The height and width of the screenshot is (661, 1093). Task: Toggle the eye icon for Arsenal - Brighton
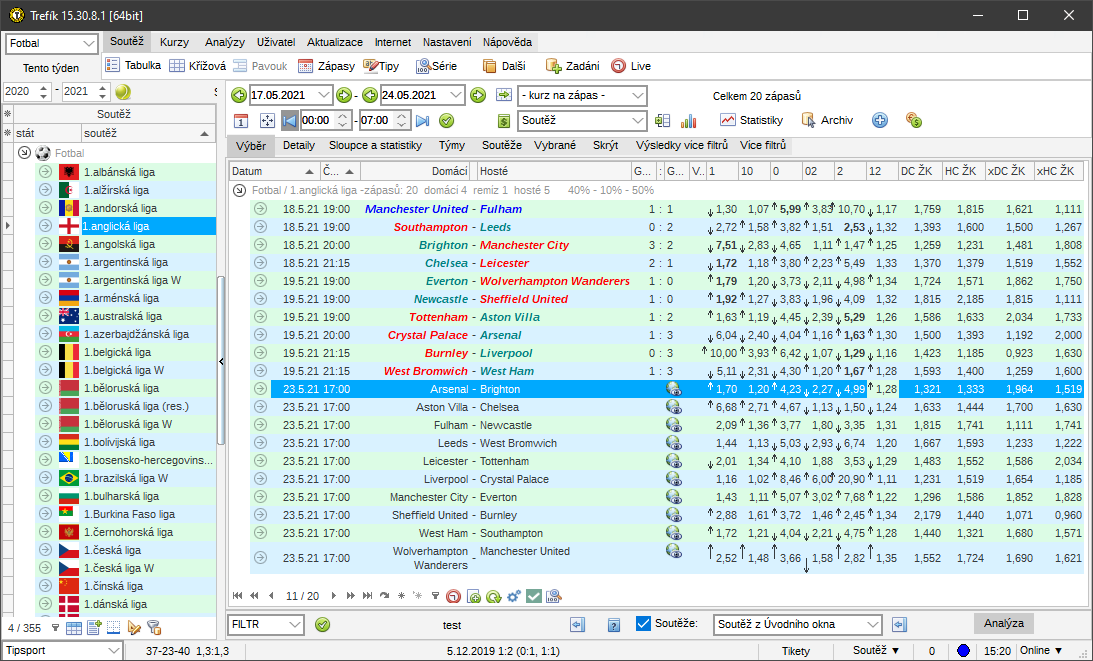pyautogui.click(x=673, y=389)
